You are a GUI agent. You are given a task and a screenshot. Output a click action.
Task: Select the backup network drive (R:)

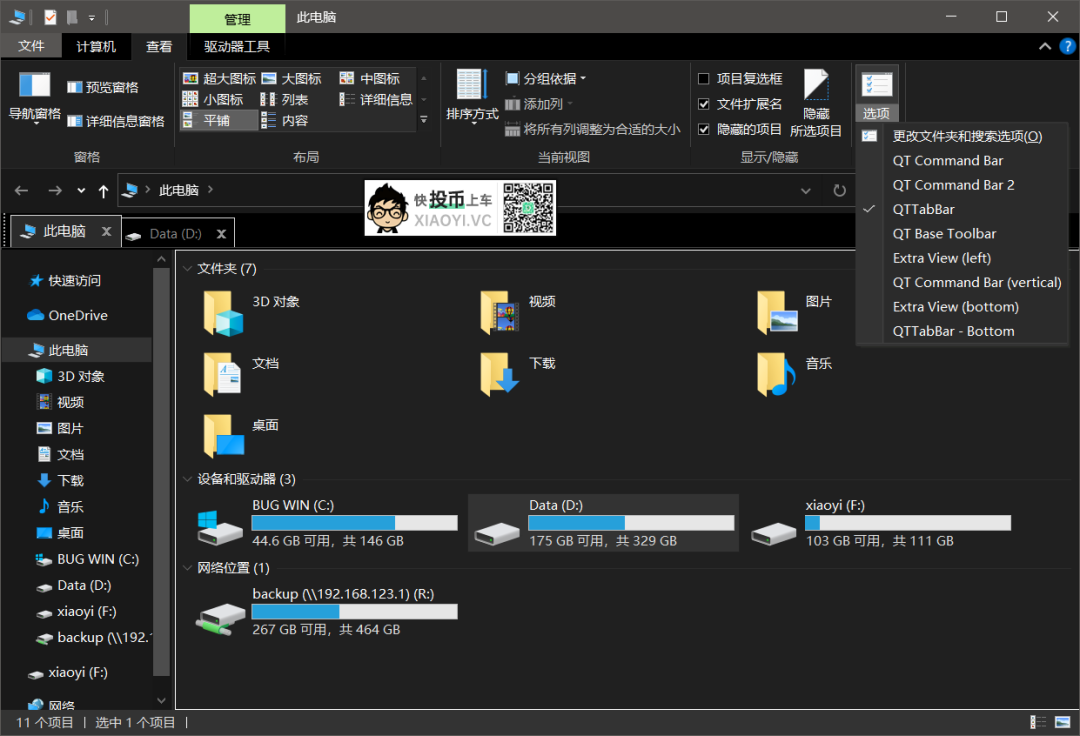pyautogui.click(x=327, y=611)
